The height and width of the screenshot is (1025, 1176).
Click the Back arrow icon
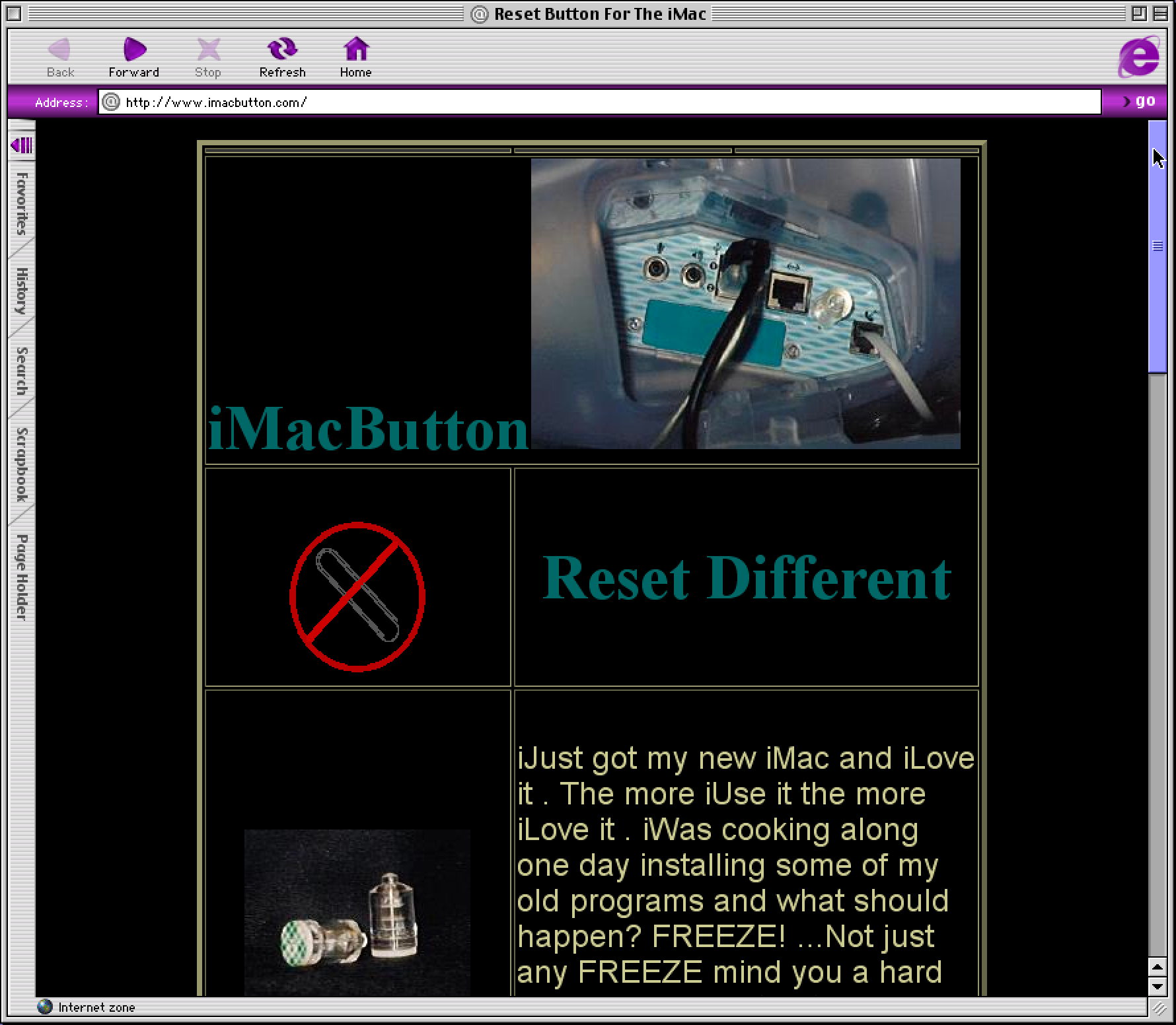59,50
